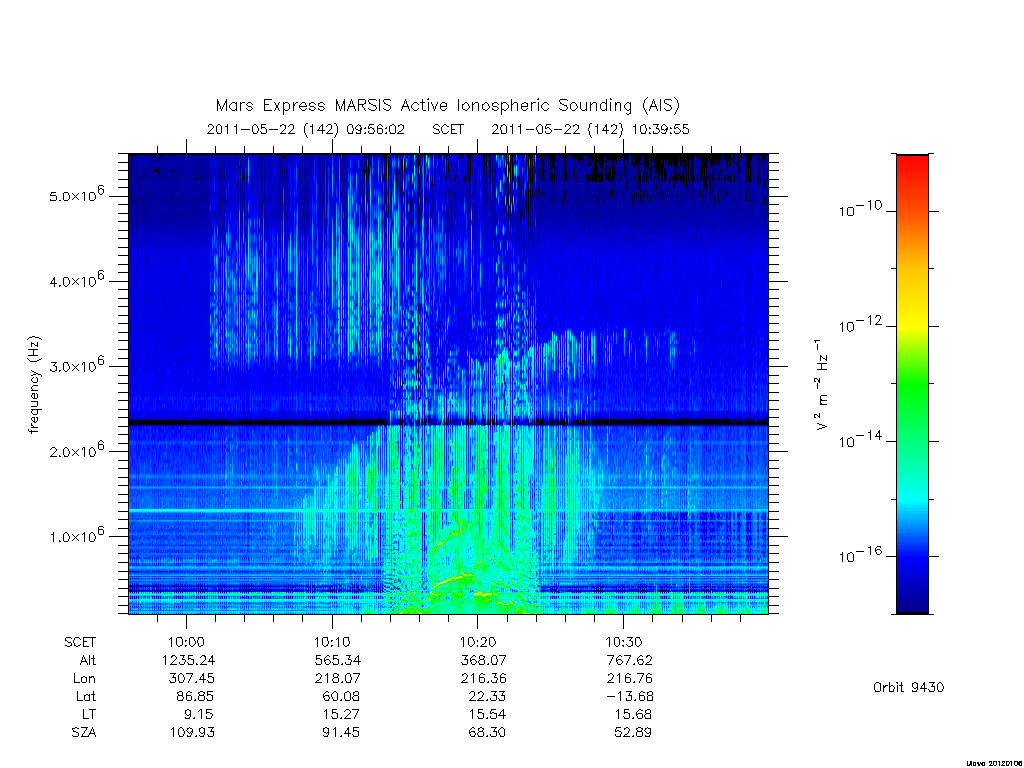The height and width of the screenshot is (768, 1024).
Task: Click the SZA value 109.93
Action: pos(192,732)
